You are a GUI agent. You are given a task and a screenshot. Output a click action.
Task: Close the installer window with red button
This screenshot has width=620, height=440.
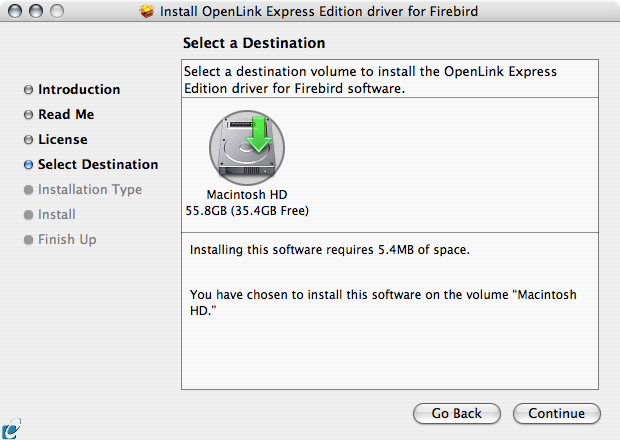(x=13, y=11)
